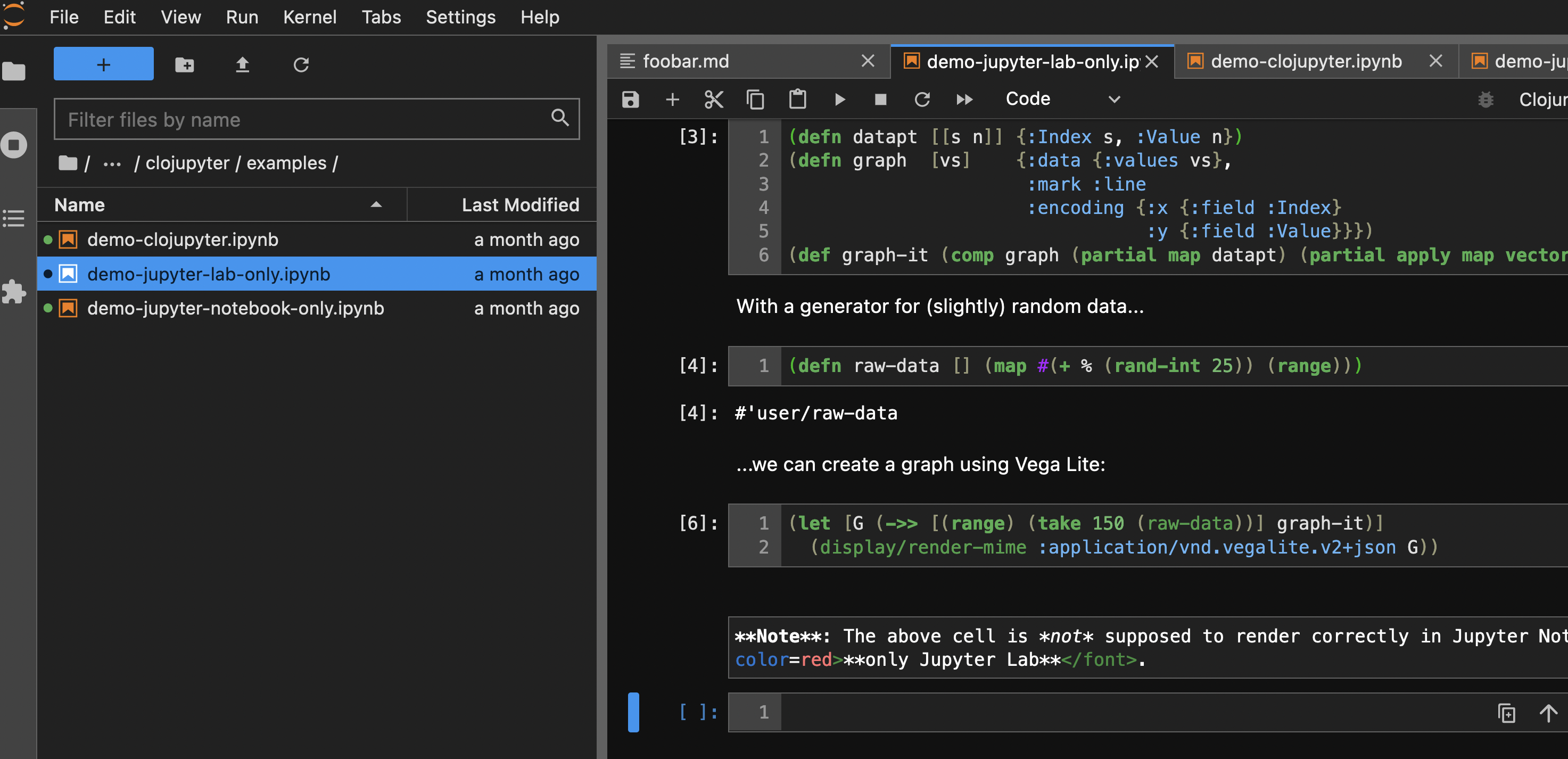
Task: Go to root folder breadcrumb icon
Action: (68, 162)
